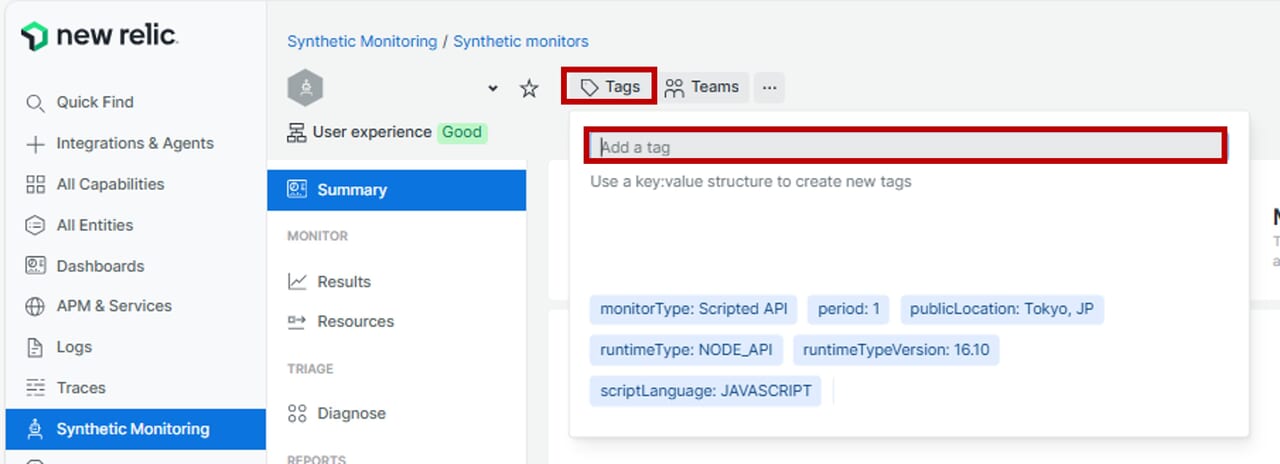Image resolution: width=1280 pixels, height=464 pixels.
Task: Navigate to APM & Services
Action: coord(113,306)
